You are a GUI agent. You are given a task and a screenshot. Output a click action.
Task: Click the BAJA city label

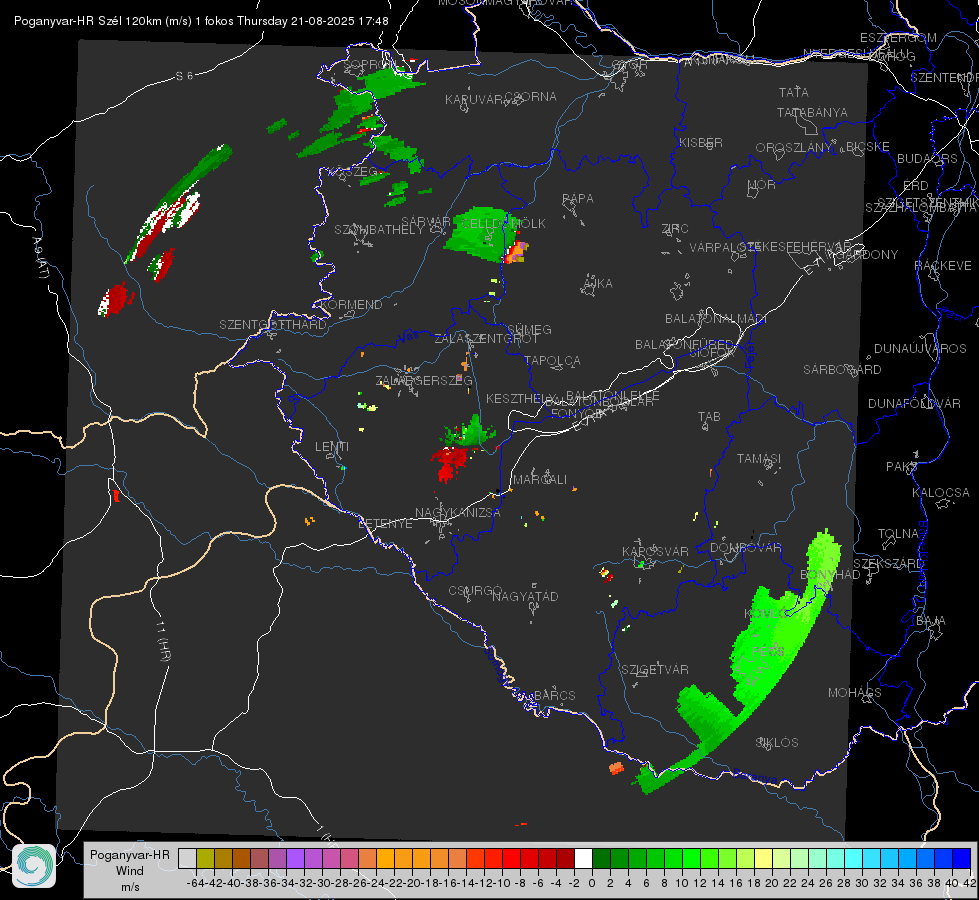pyautogui.click(x=931, y=621)
